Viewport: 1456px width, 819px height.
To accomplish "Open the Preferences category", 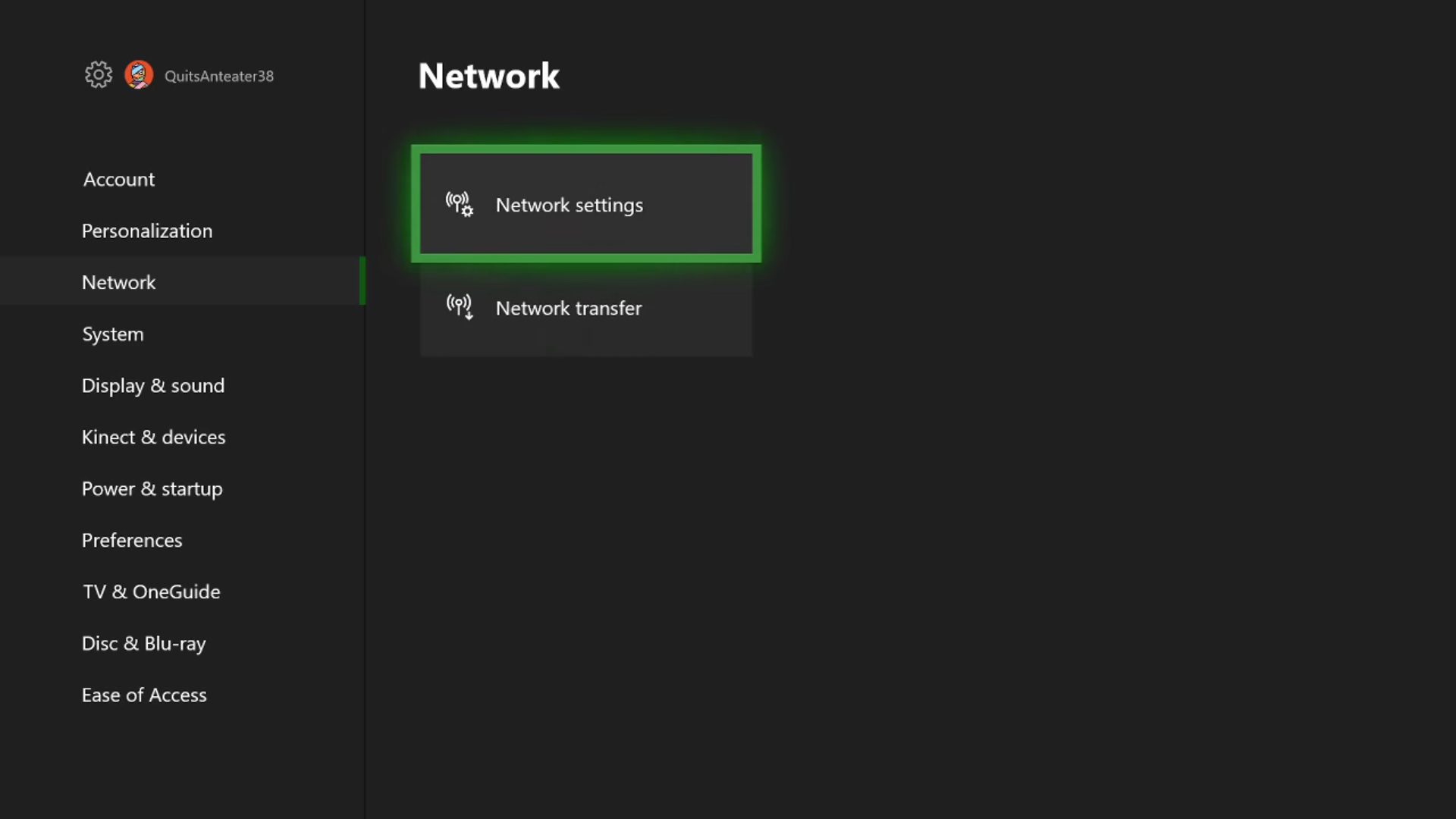I will pos(132,540).
